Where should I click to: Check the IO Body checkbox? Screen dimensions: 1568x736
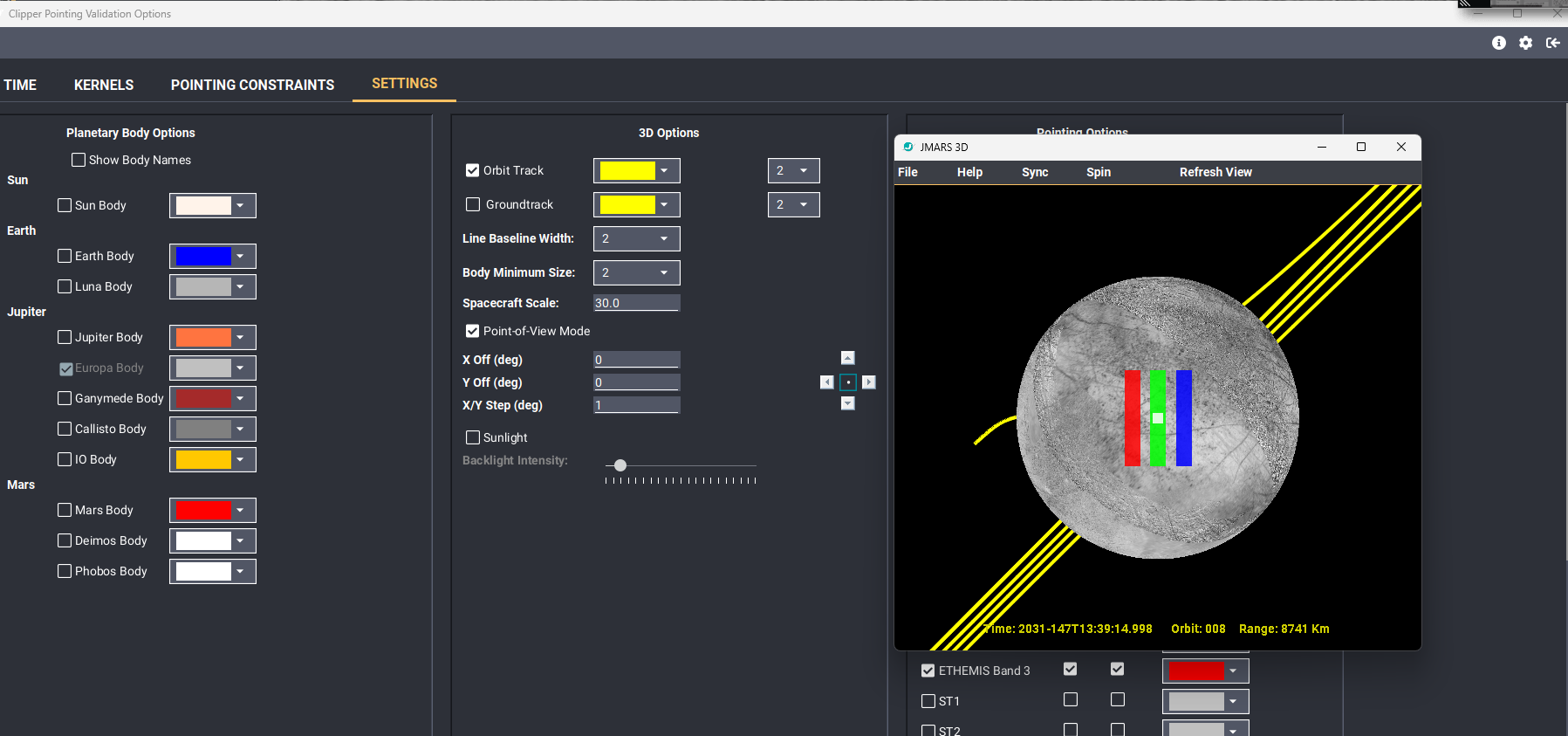[65, 459]
